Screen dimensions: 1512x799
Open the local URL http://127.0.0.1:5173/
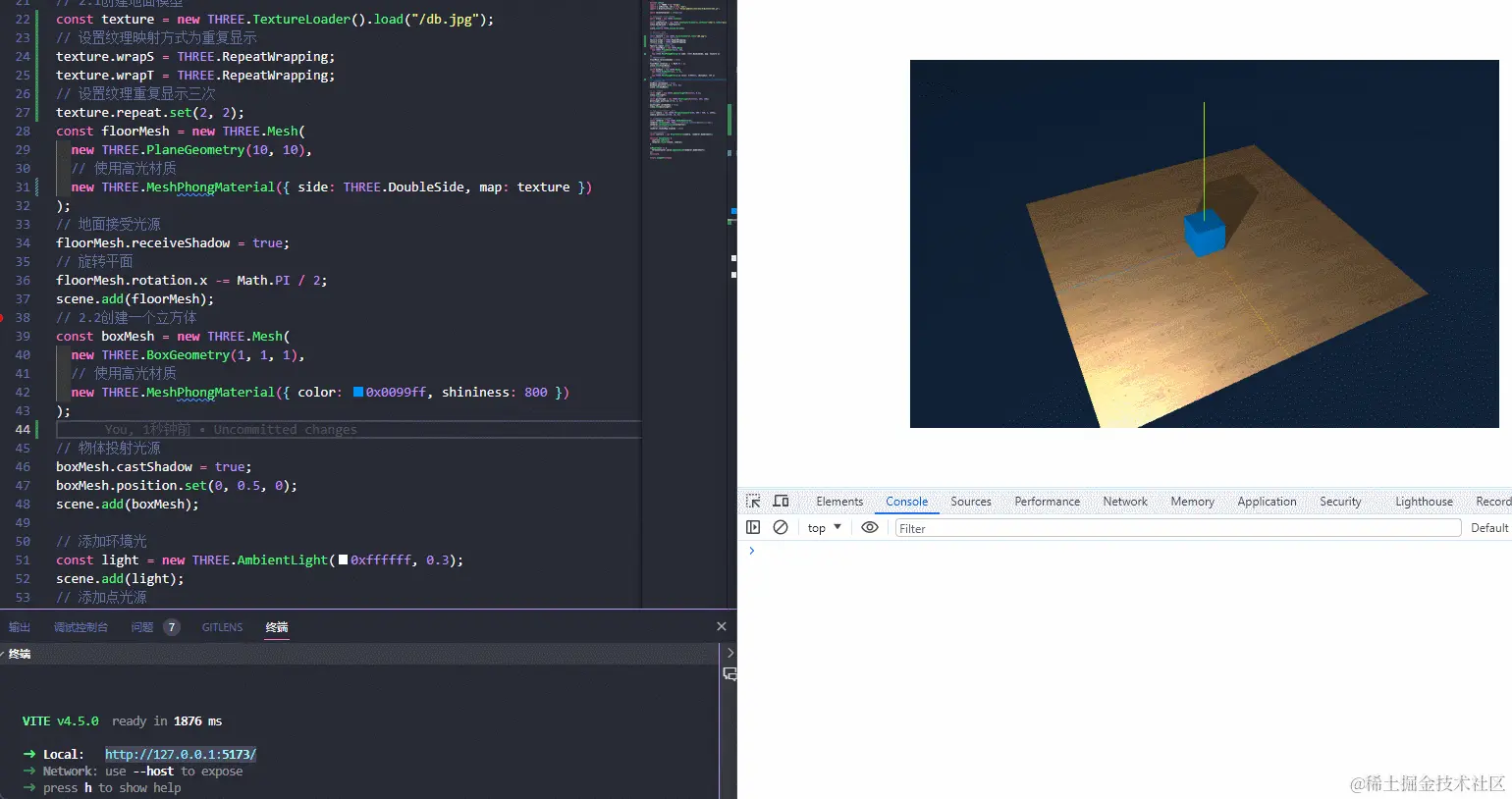181,754
